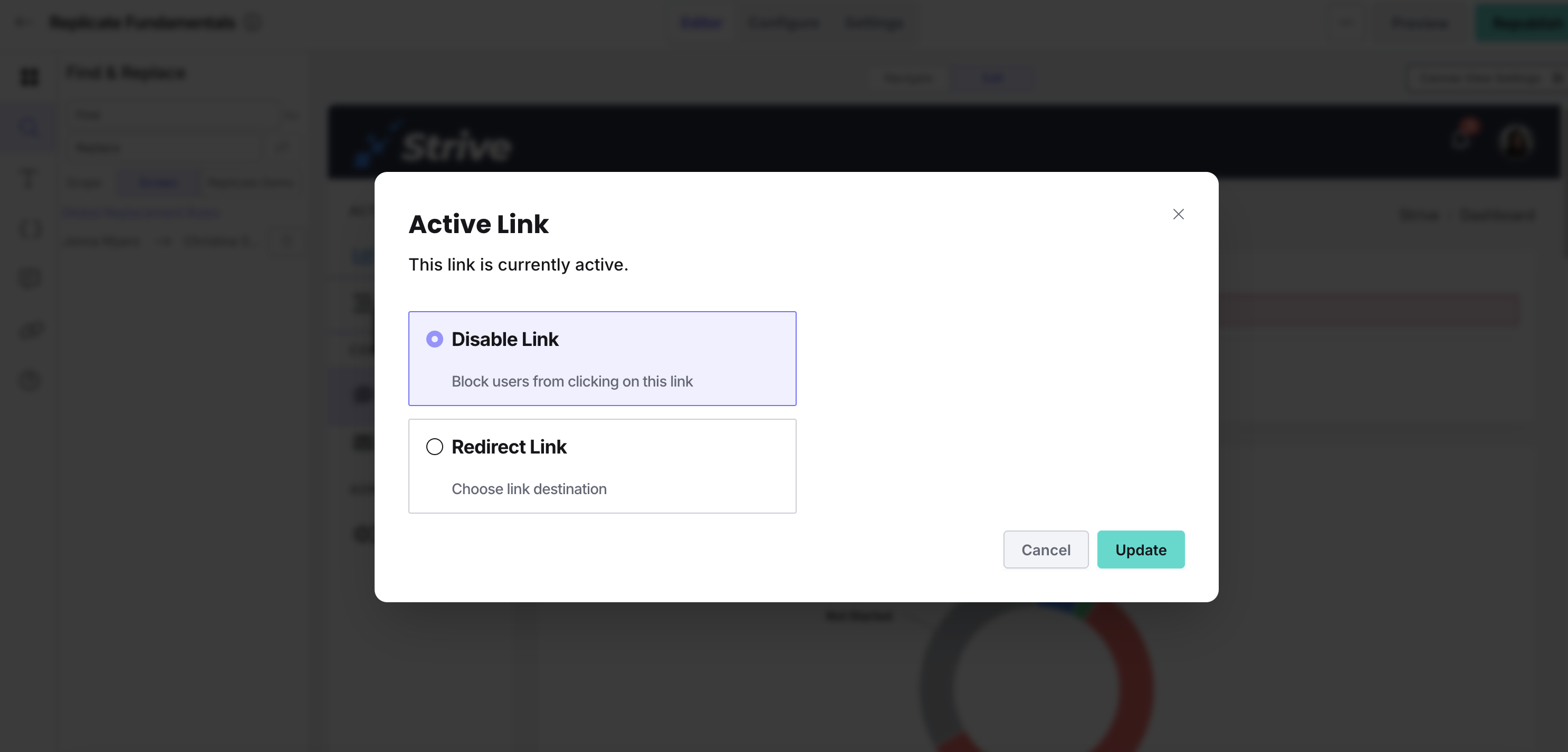Click the 'Choose link destination' description
This screenshot has height=752, width=1568.
pos(528,489)
